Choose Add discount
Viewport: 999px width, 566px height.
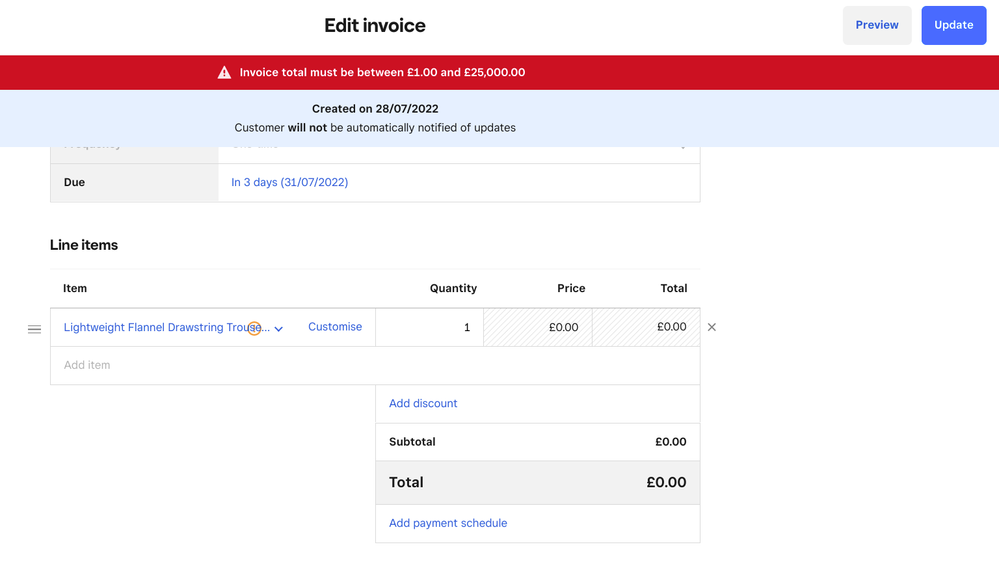423,403
